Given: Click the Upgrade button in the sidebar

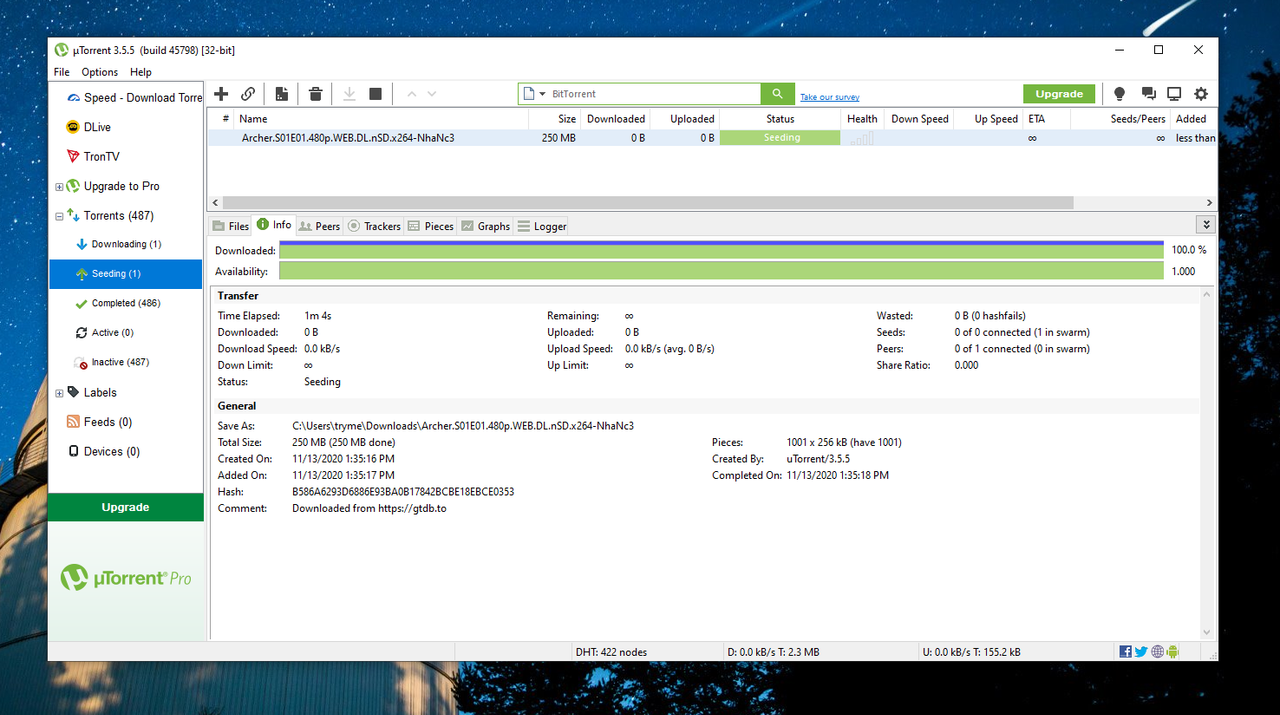Looking at the screenshot, I should pos(126,507).
